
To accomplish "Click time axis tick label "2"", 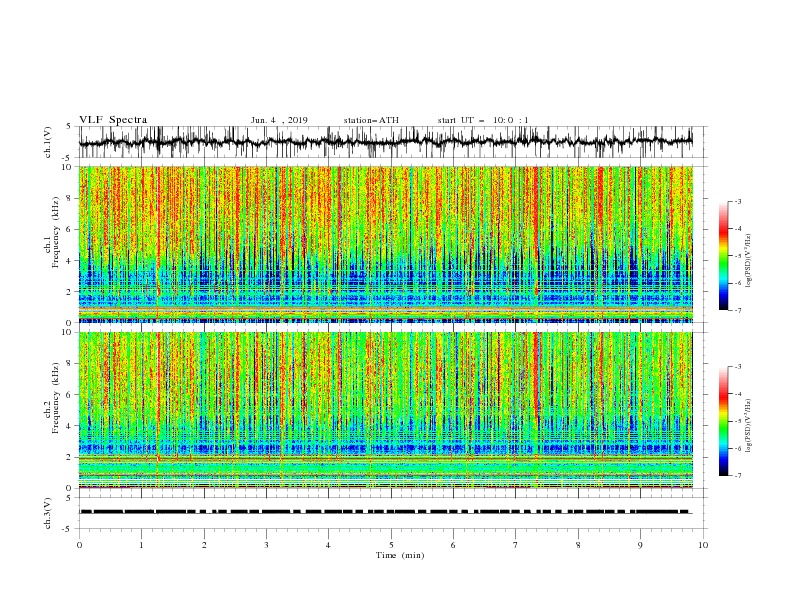I will tap(204, 545).
